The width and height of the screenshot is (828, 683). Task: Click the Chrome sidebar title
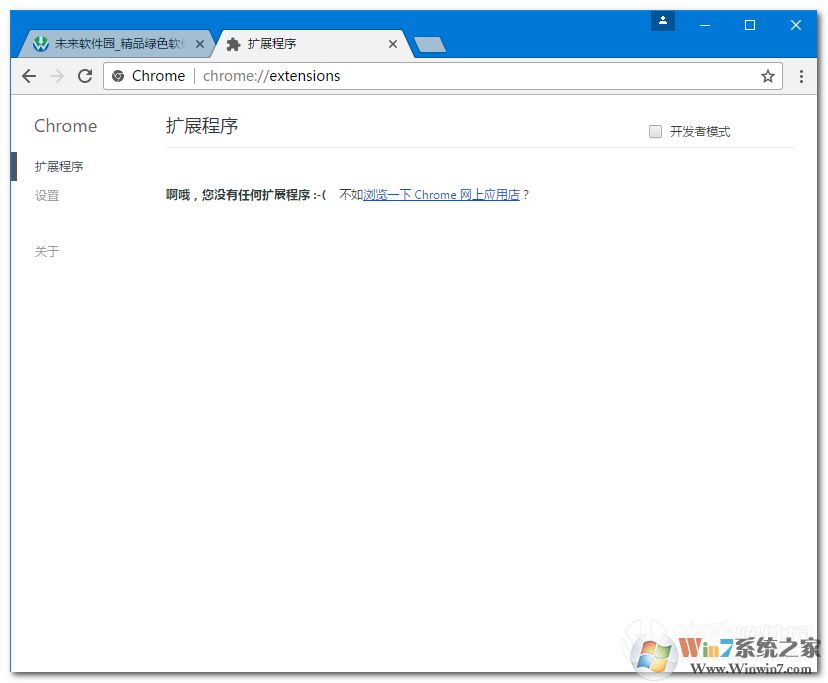[x=65, y=126]
